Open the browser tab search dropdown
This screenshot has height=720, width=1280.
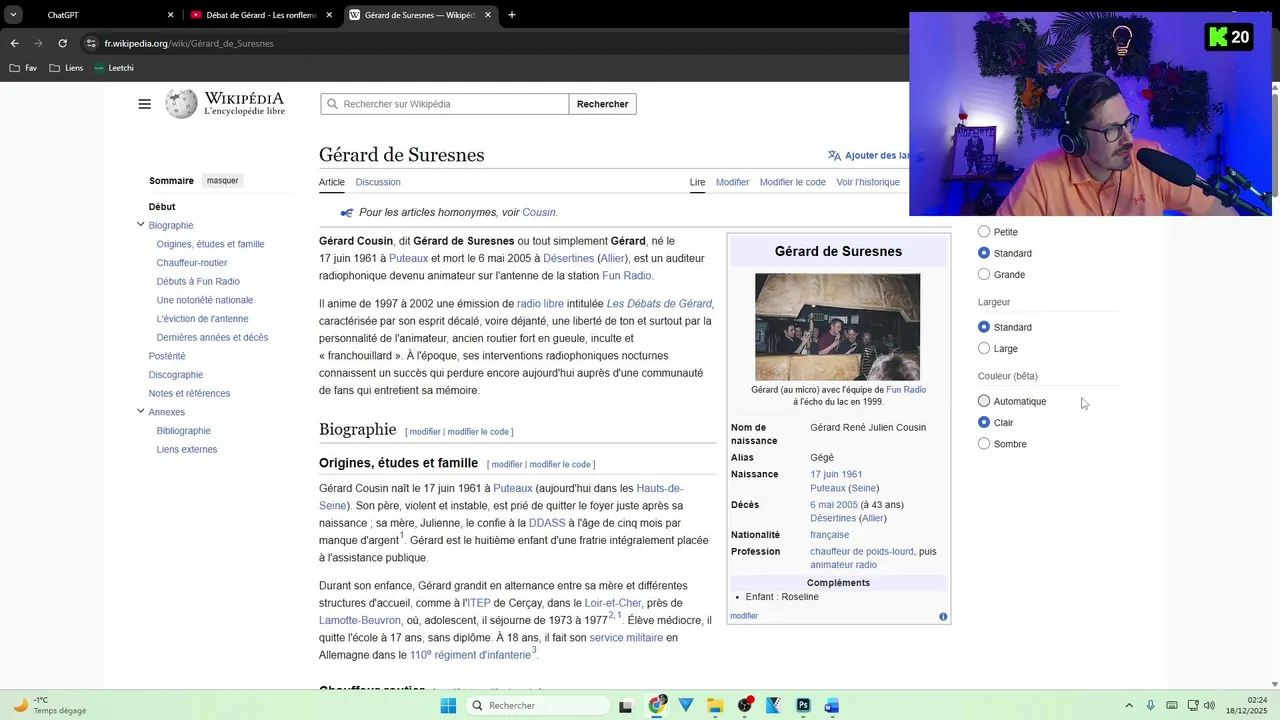[x=13, y=15]
